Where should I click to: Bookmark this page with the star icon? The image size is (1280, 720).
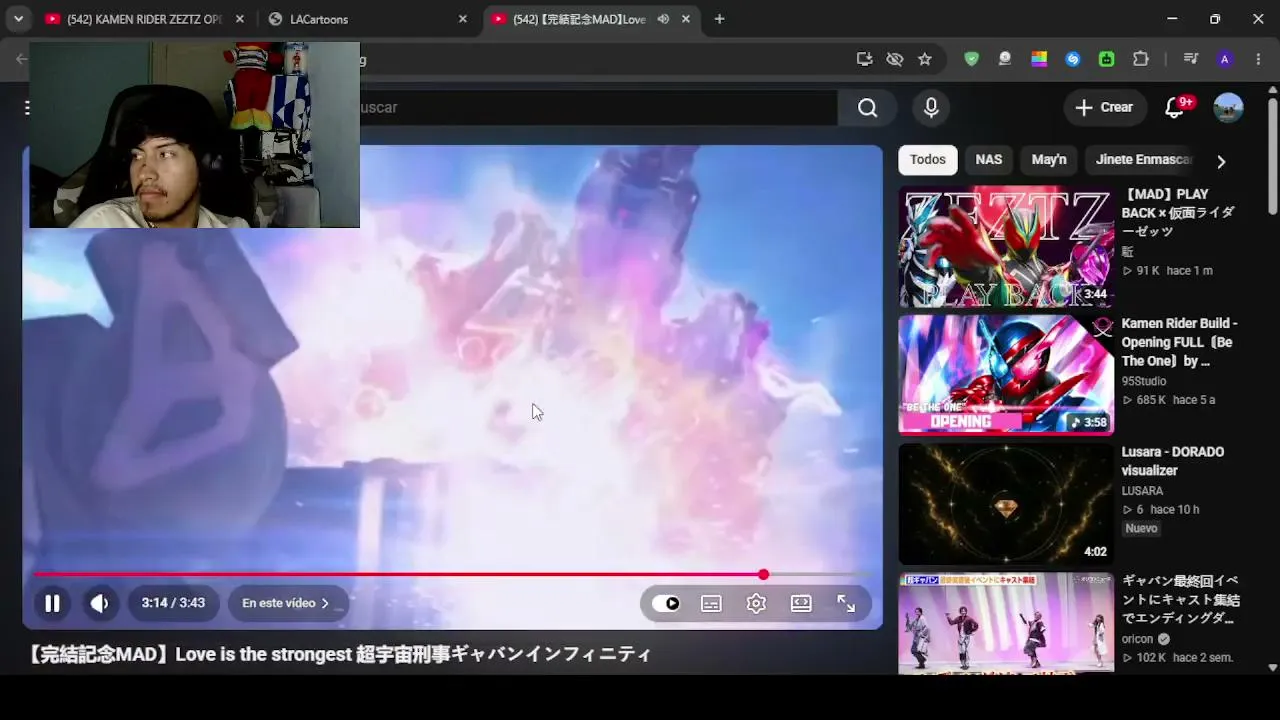tap(925, 59)
